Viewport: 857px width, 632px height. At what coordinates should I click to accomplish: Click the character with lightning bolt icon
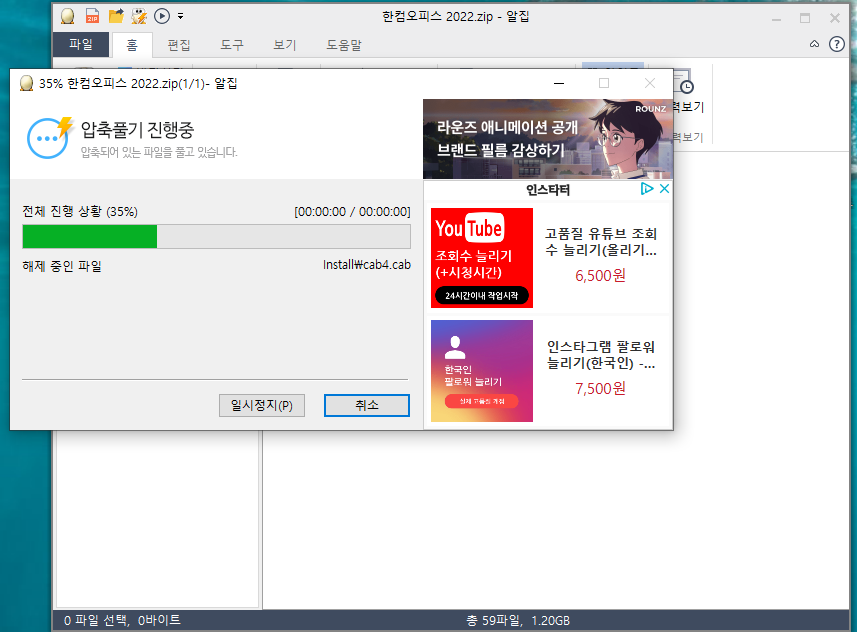138,16
